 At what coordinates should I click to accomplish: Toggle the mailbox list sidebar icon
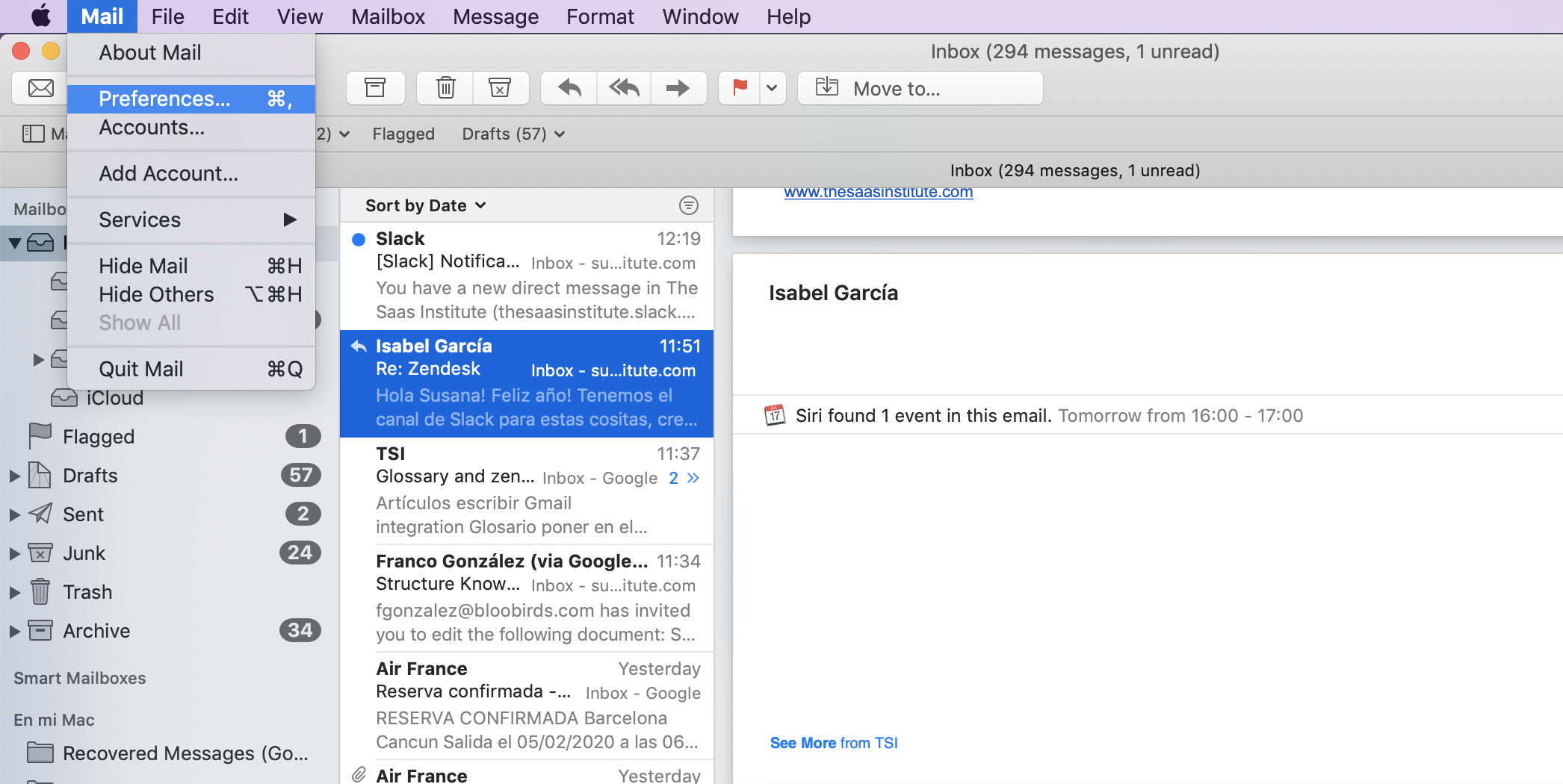[x=34, y=134]
